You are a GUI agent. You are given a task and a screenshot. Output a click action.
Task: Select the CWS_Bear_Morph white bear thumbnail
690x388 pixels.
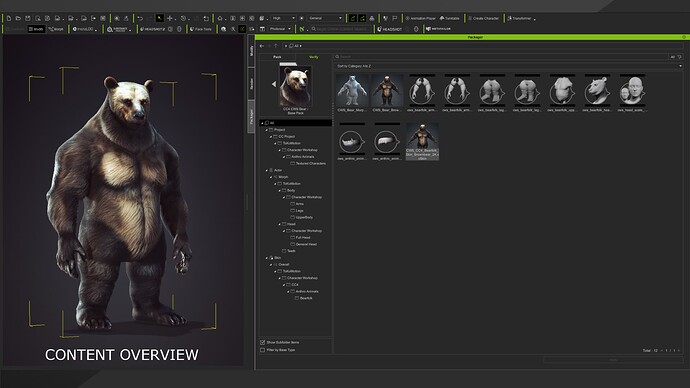352,91
